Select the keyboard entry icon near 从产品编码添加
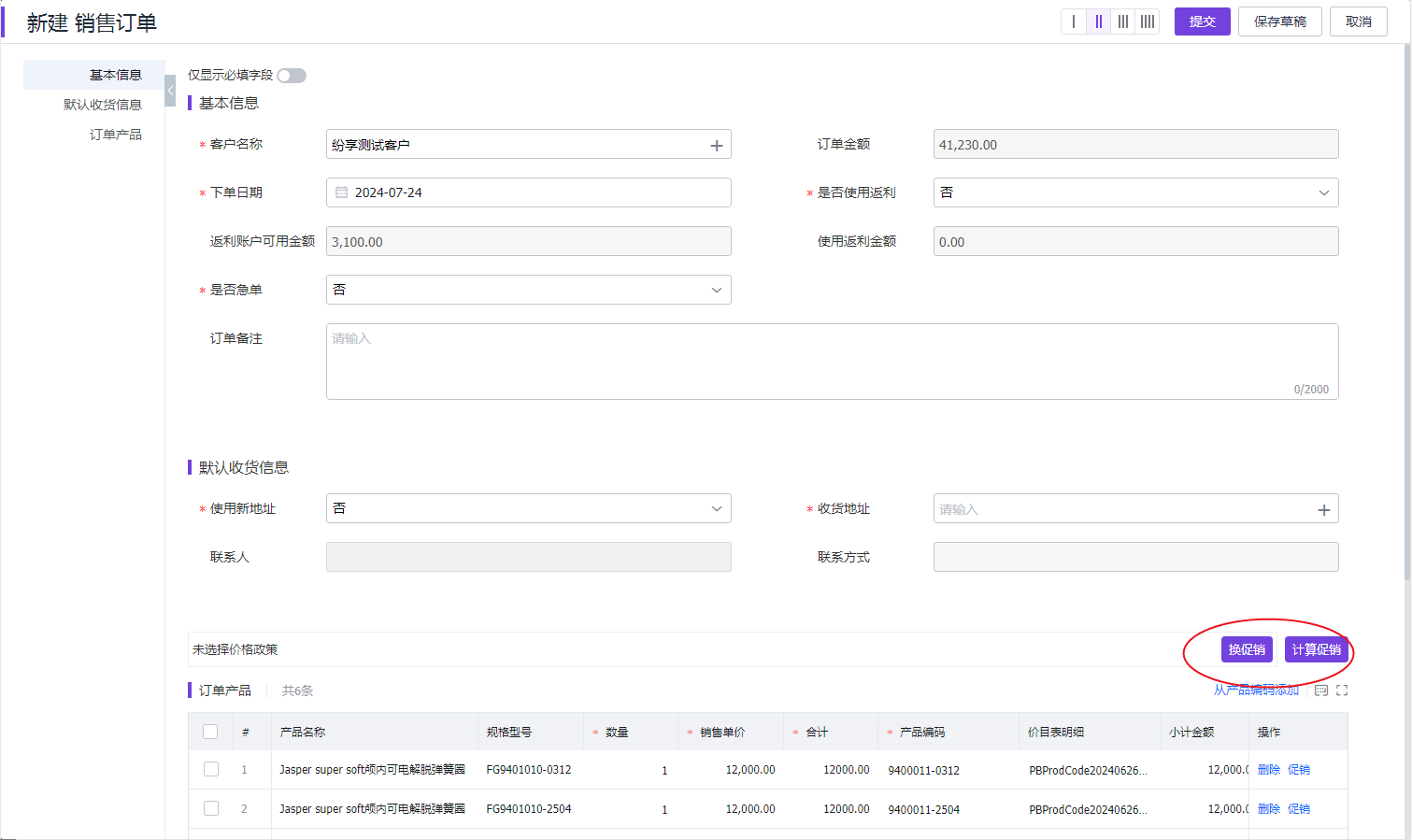This screenshot has height=840, width=1412. (x=1320, y=690)
